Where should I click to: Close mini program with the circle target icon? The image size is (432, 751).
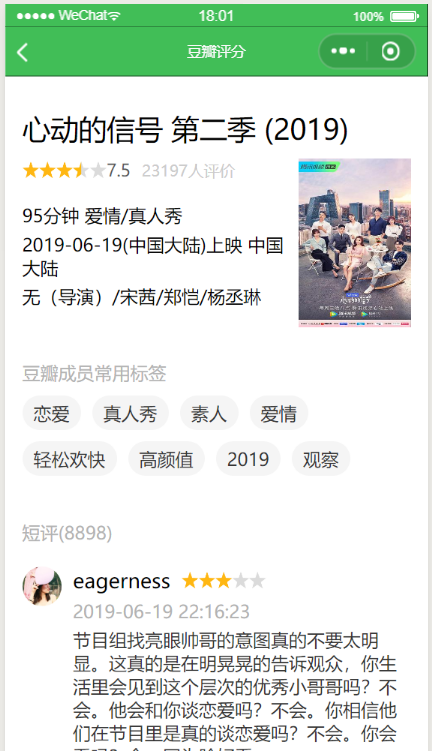point(390,51)
